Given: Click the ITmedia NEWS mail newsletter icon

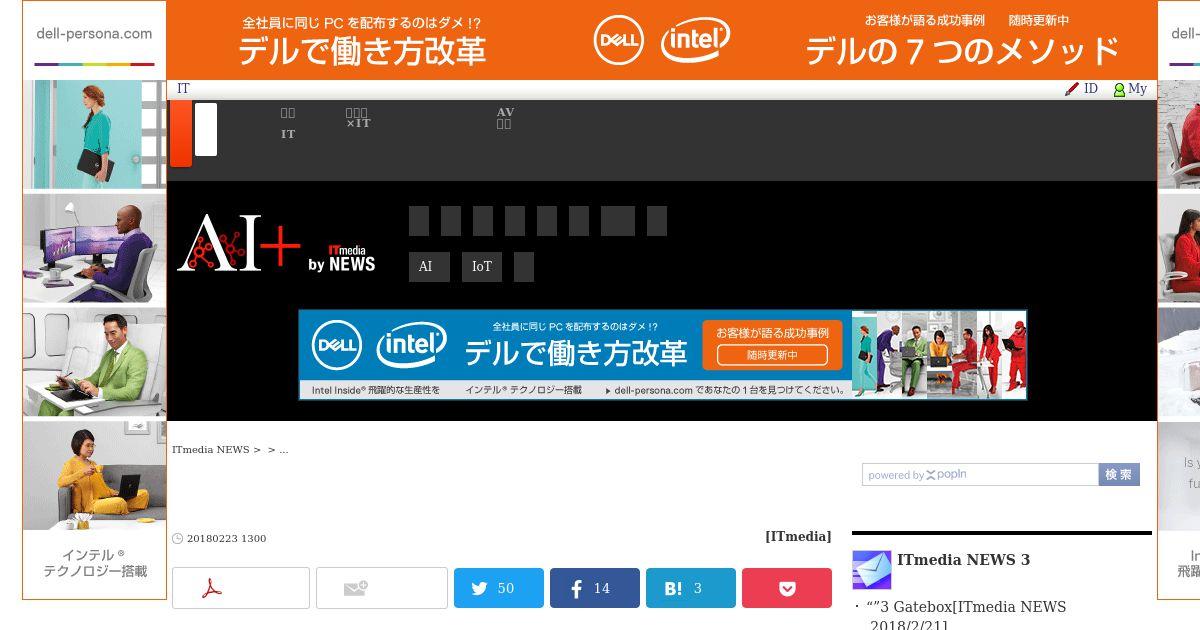Looking at the screenshot, I should (871, 570).
